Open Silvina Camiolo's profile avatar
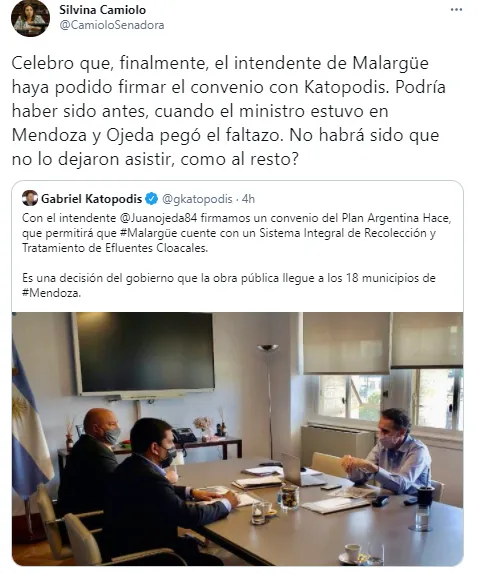The width and height of the screenshot is (477, 574). [x=30, y=18]
